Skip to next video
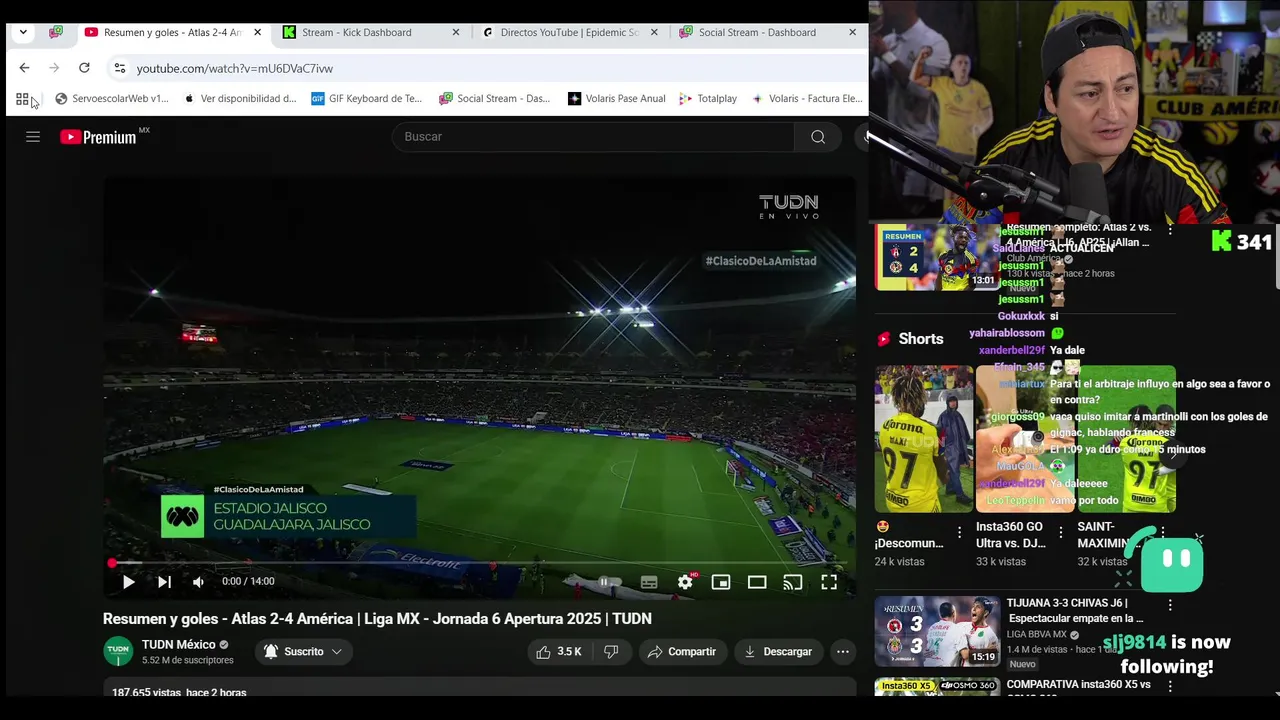This screenshot has height=720, width=1280. click(x=164, y=582)
